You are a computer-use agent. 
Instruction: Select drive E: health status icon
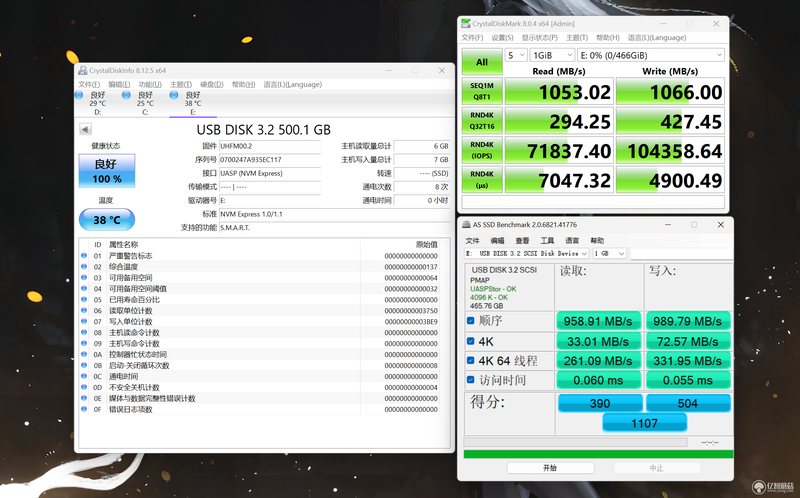174,95
